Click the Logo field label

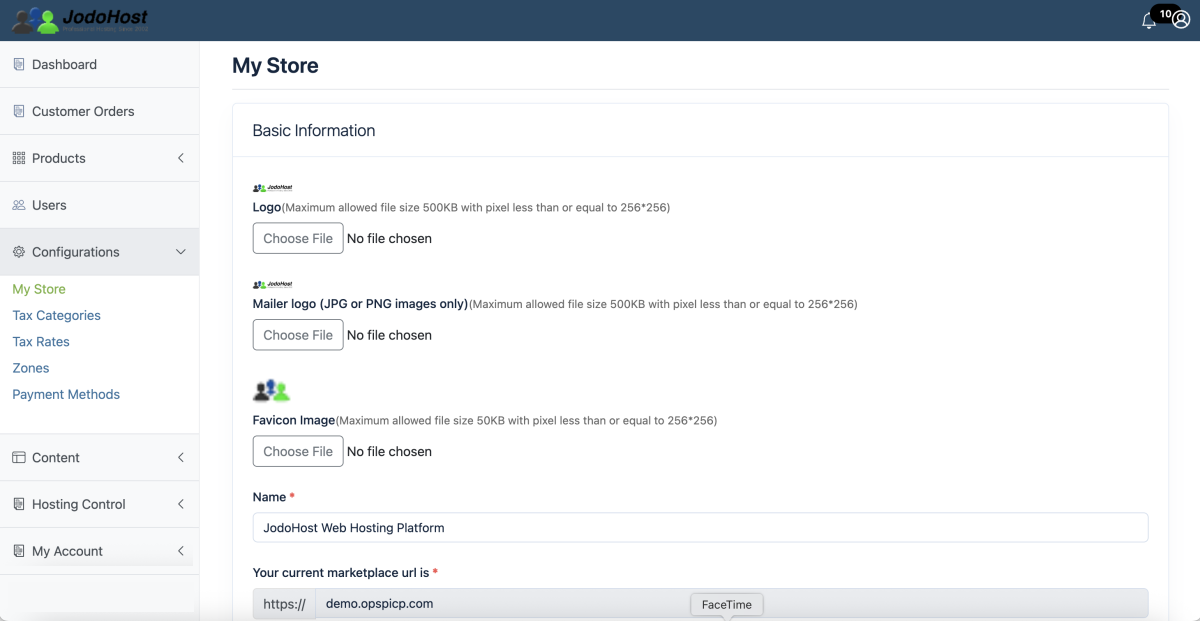267,208
